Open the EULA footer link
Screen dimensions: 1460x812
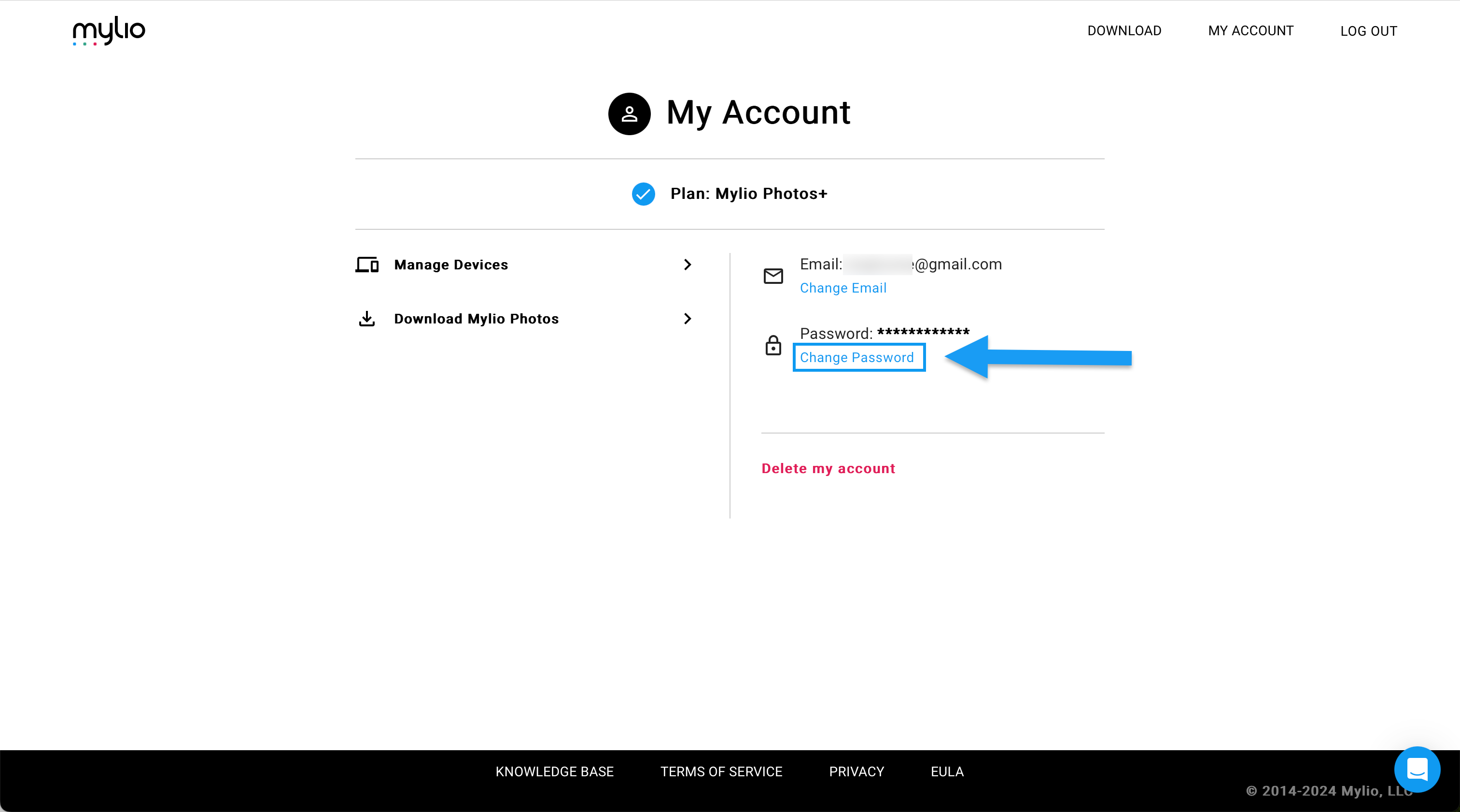pyautogui.click(x=946, y=771)
